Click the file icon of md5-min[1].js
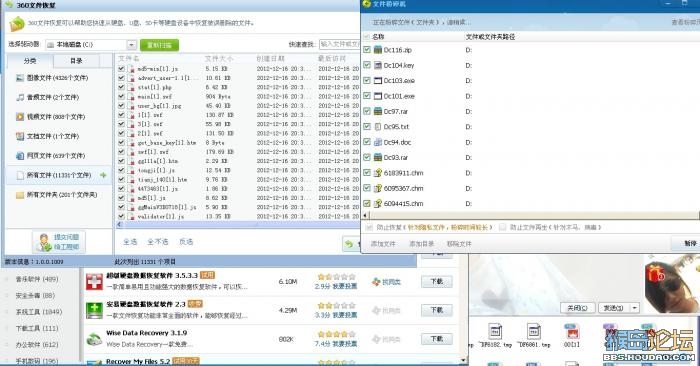 (131, 69)
